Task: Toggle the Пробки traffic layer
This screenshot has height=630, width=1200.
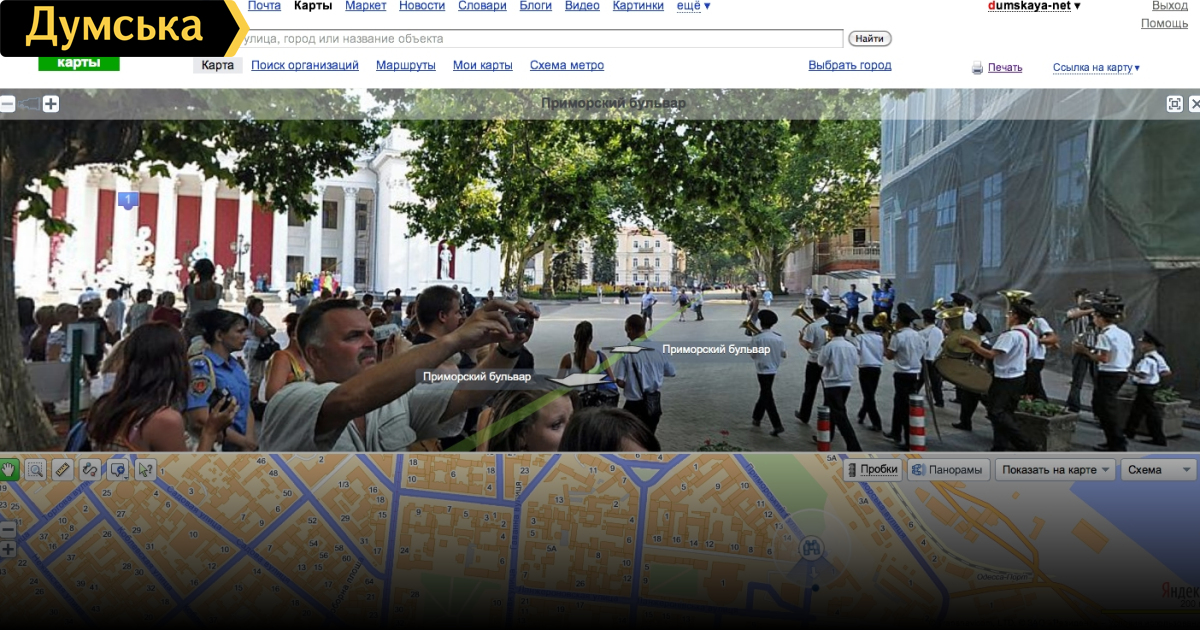Action: point(872,470)
